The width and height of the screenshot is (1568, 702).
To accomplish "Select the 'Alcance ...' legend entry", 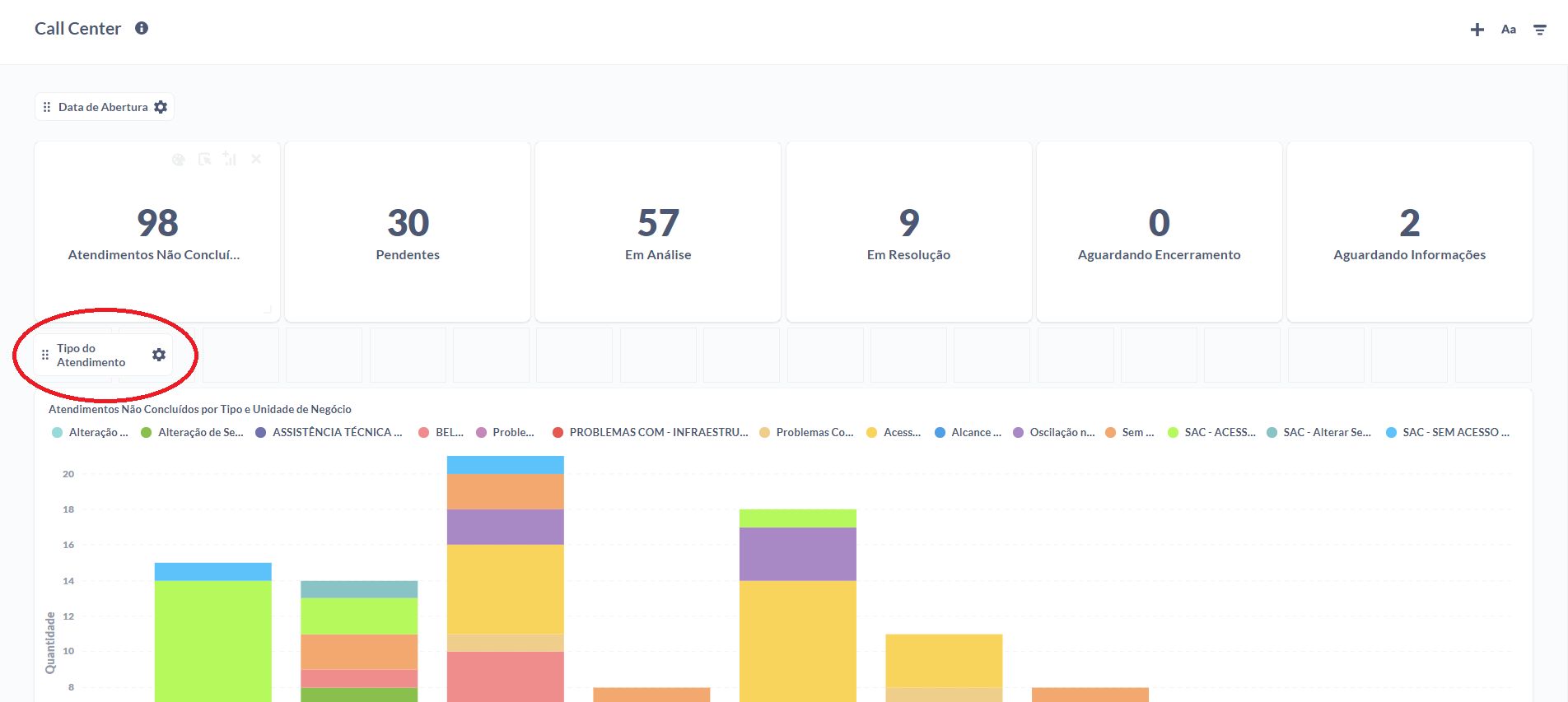I will [x=968, y=432].
